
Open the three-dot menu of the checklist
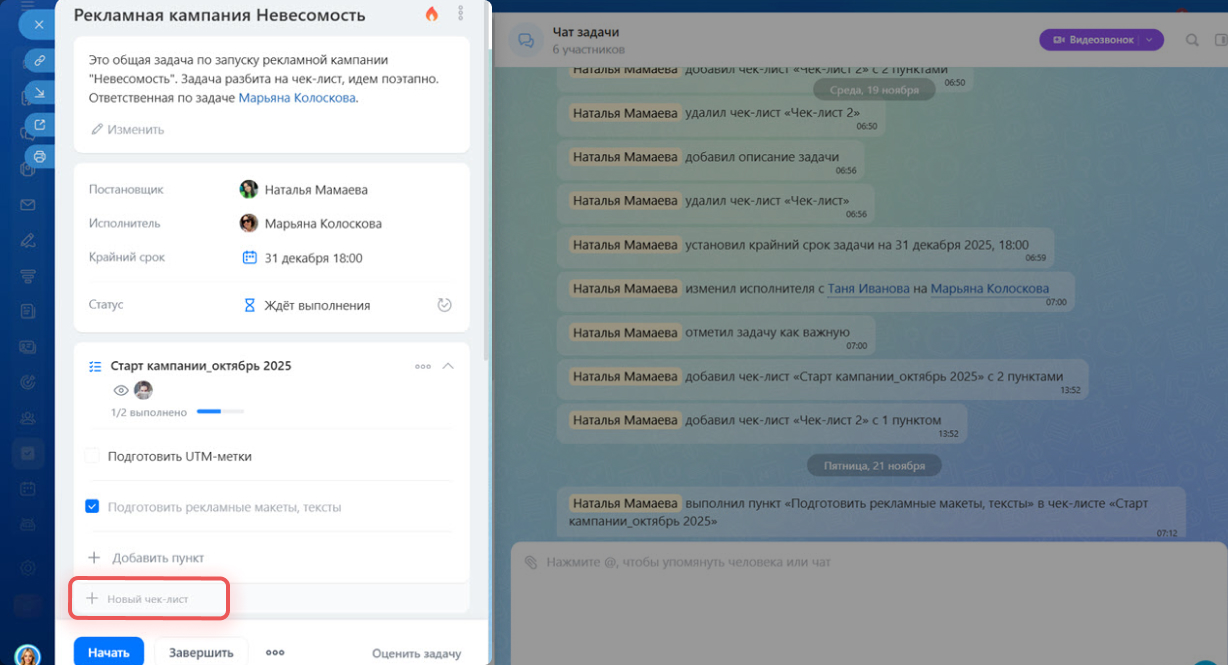(423, 366)
